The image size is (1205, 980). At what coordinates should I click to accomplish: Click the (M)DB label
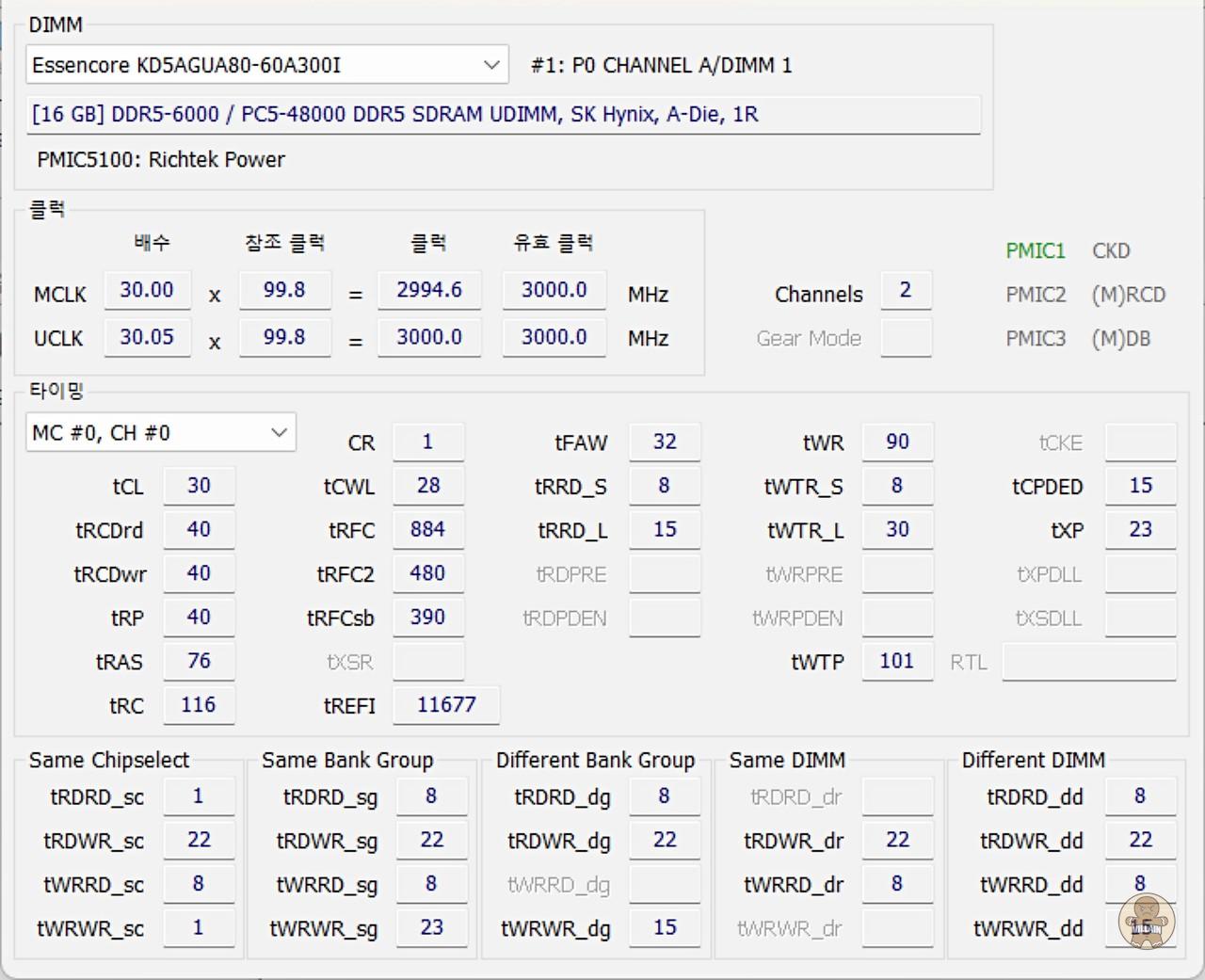(1121, 339)
